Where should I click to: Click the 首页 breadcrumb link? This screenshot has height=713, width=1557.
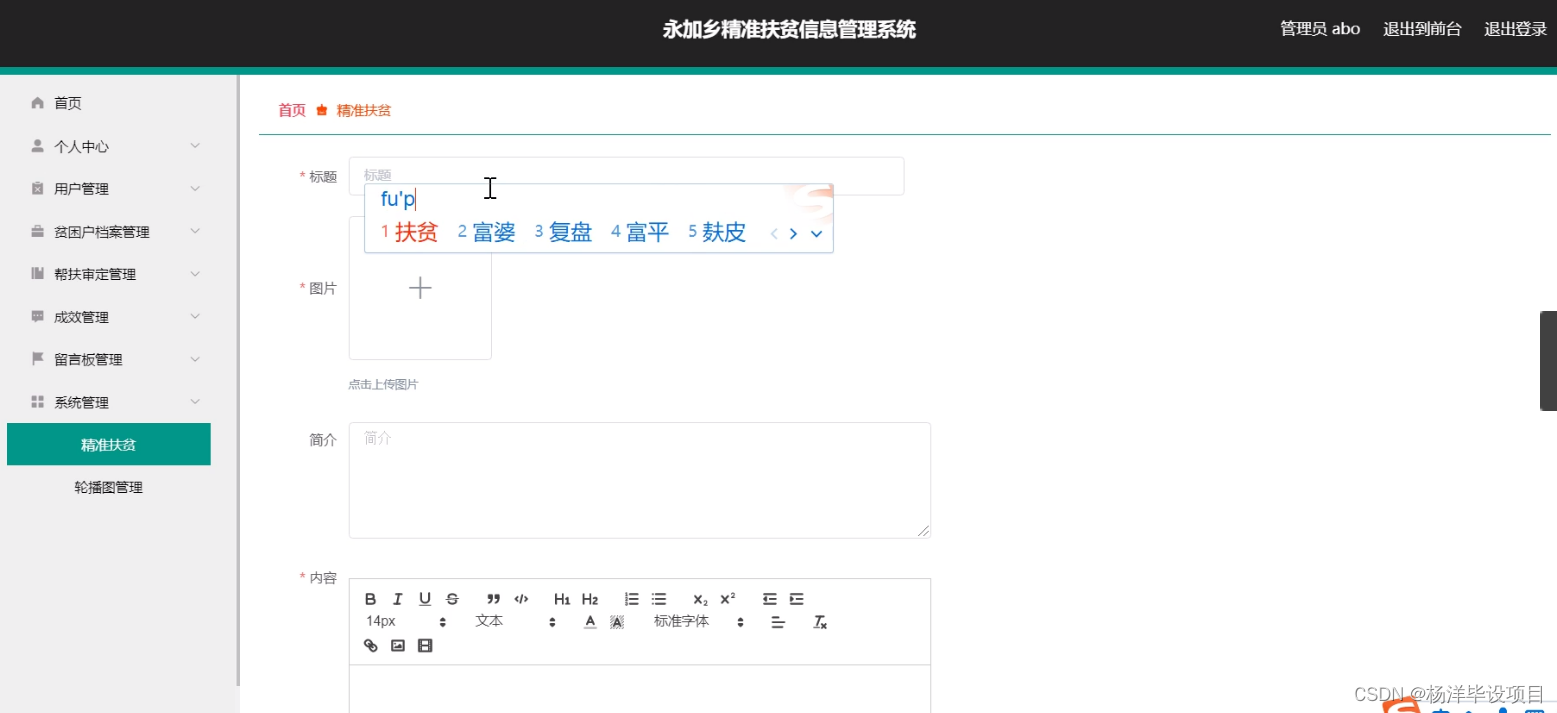click(292, 110)
